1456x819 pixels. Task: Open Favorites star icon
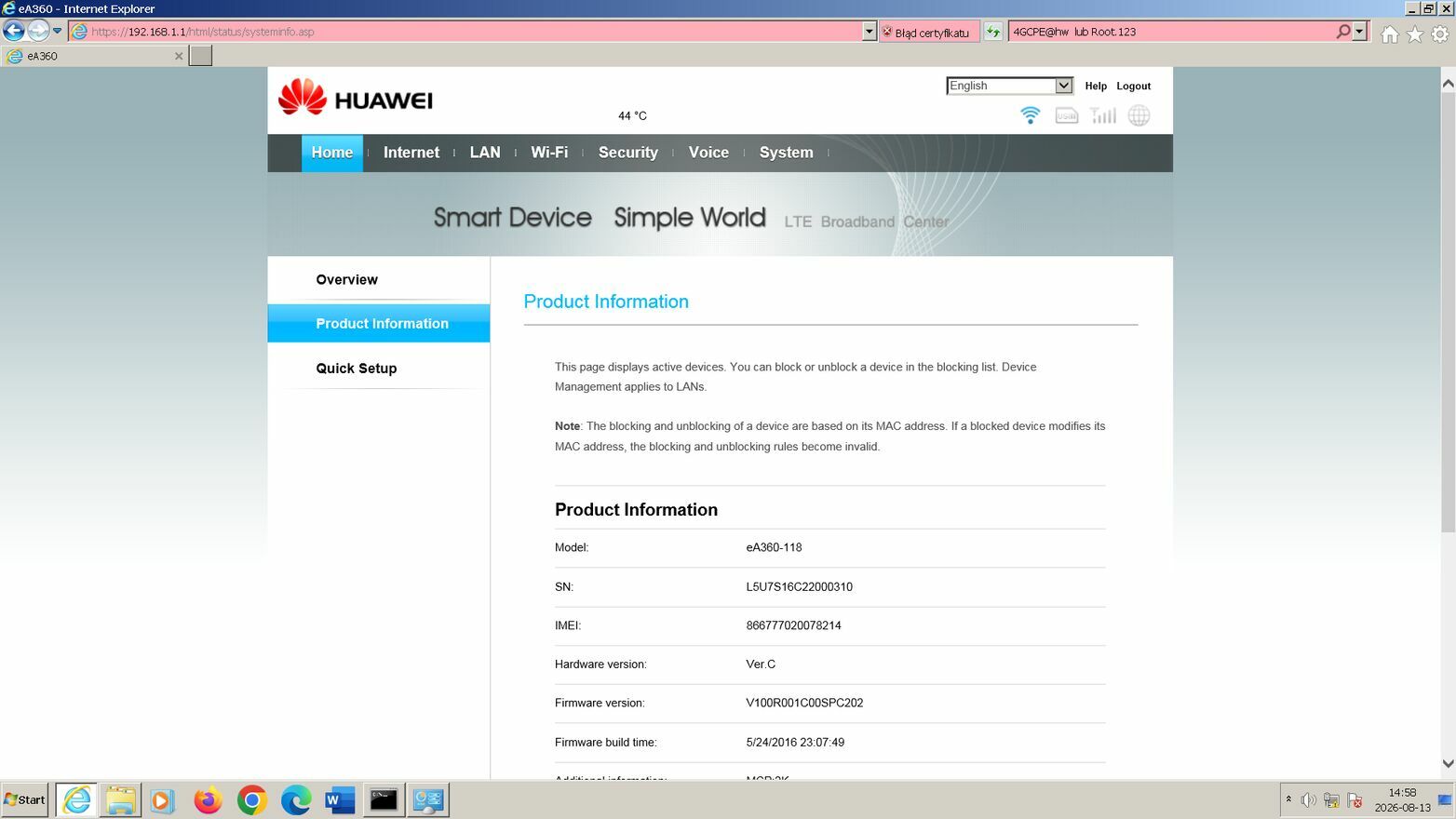[1415, 34]
